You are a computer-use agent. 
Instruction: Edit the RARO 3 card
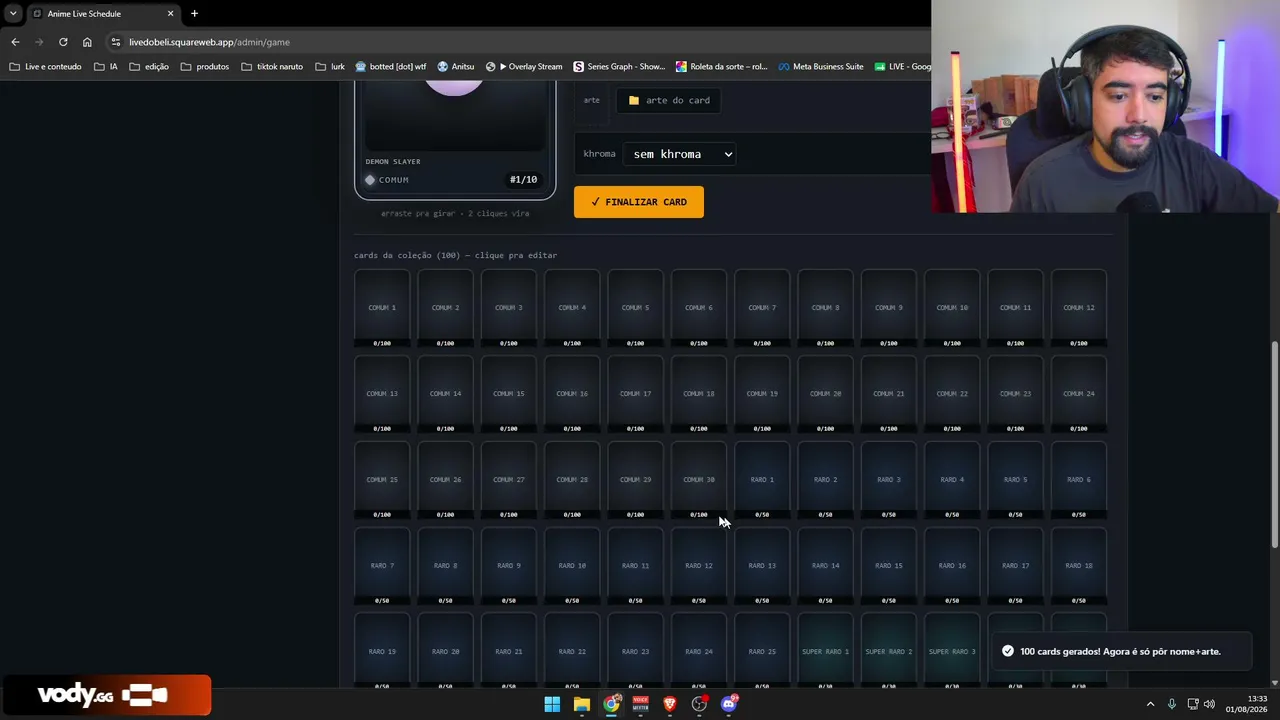[889, 480]
